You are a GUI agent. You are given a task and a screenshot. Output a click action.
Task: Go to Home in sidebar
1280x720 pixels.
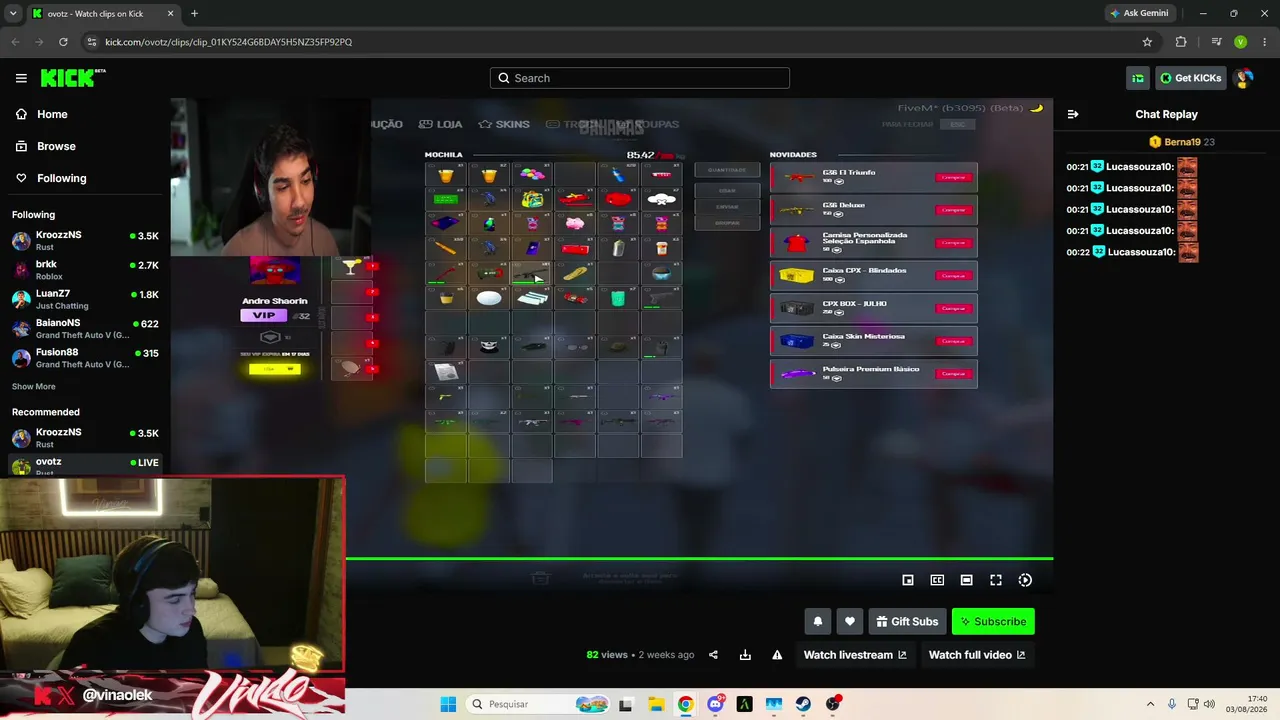(85, 114)
